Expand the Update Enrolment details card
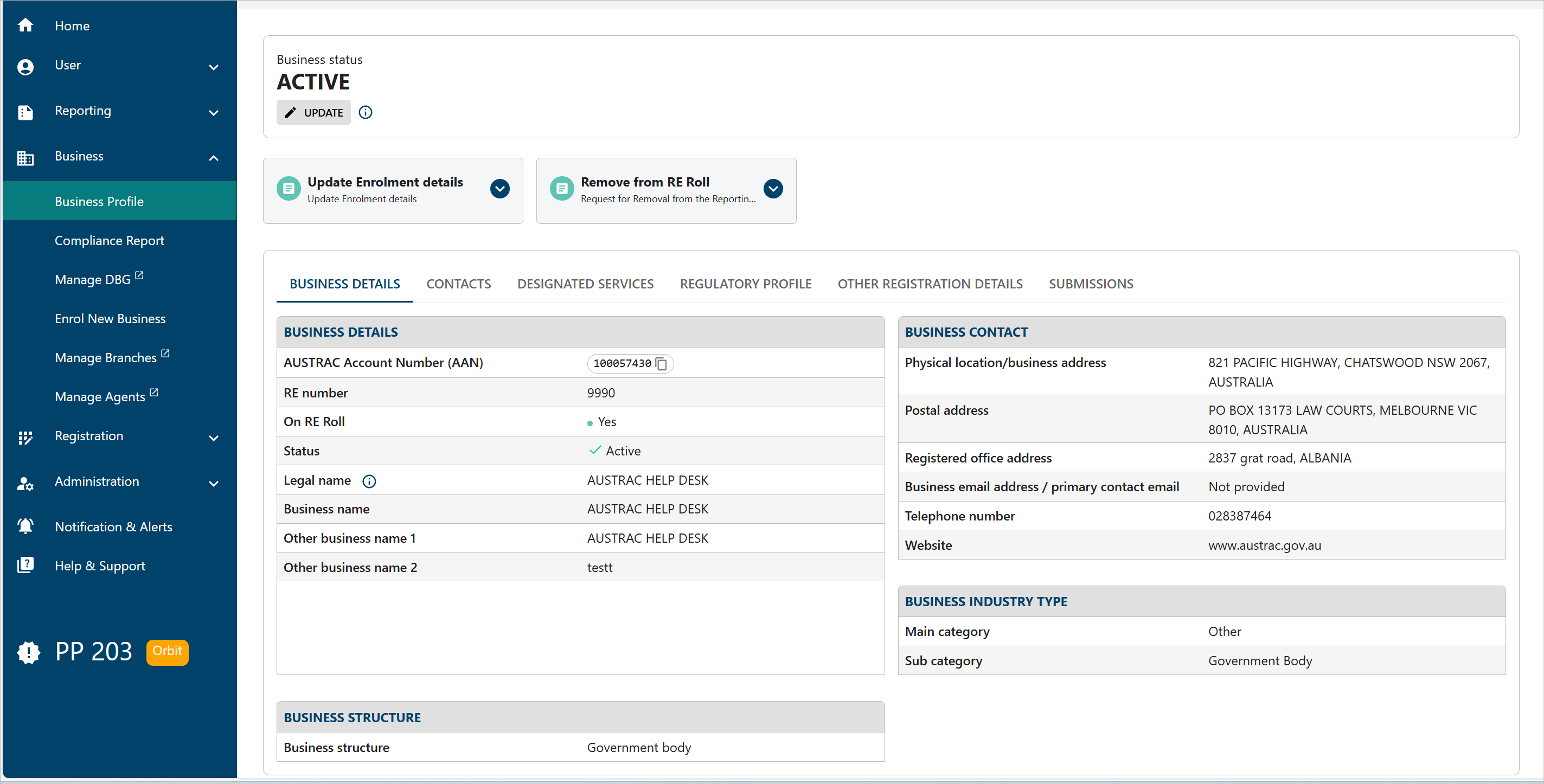Screen dimensions: 1544x784 pos(500,188)
